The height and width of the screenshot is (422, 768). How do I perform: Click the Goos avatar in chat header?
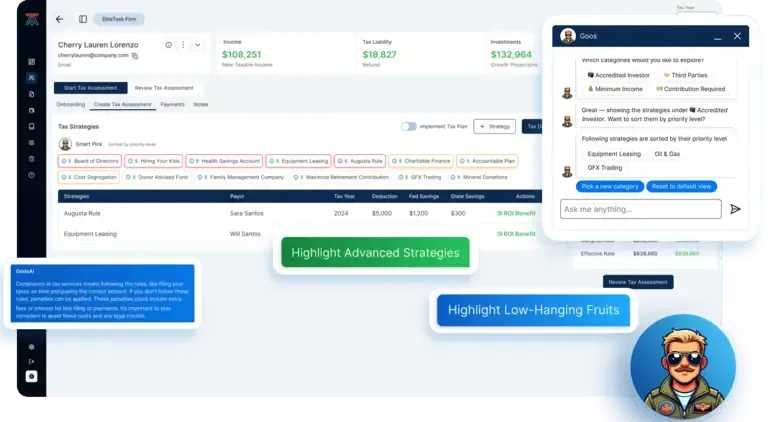(x=568, y=36)
